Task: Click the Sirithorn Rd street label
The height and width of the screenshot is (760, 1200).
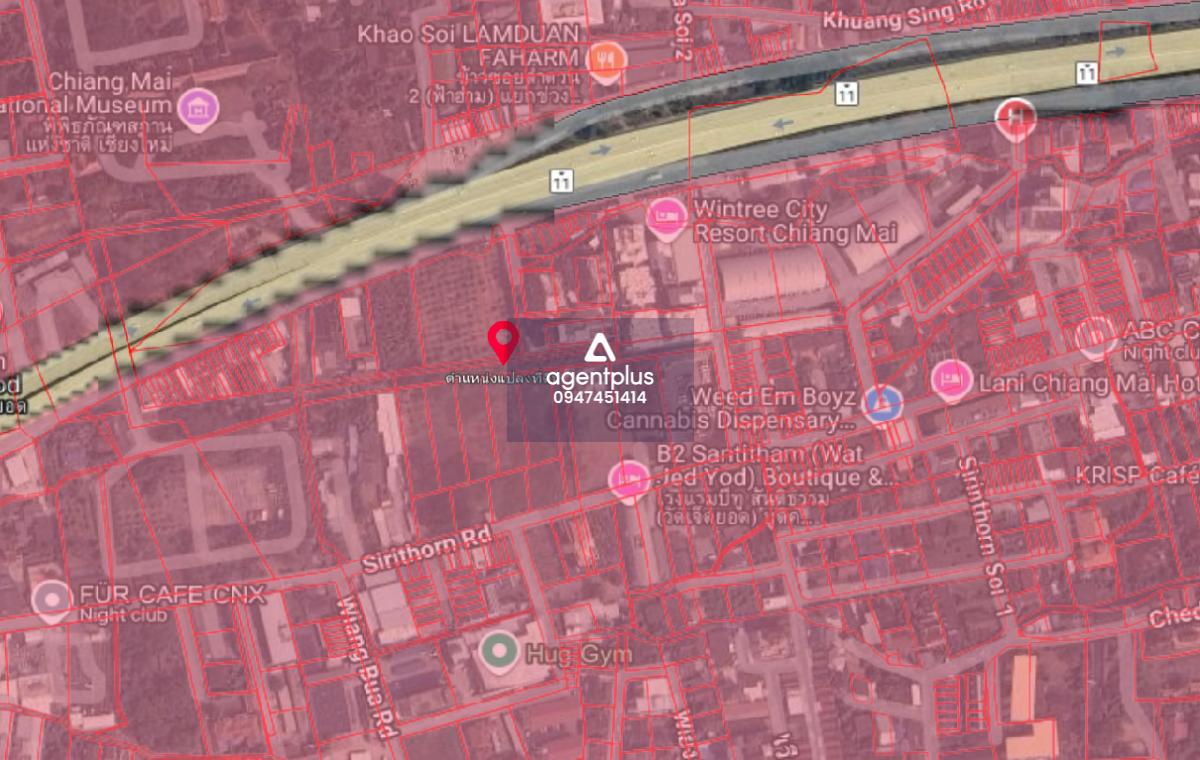Action: tap(427, 547)
